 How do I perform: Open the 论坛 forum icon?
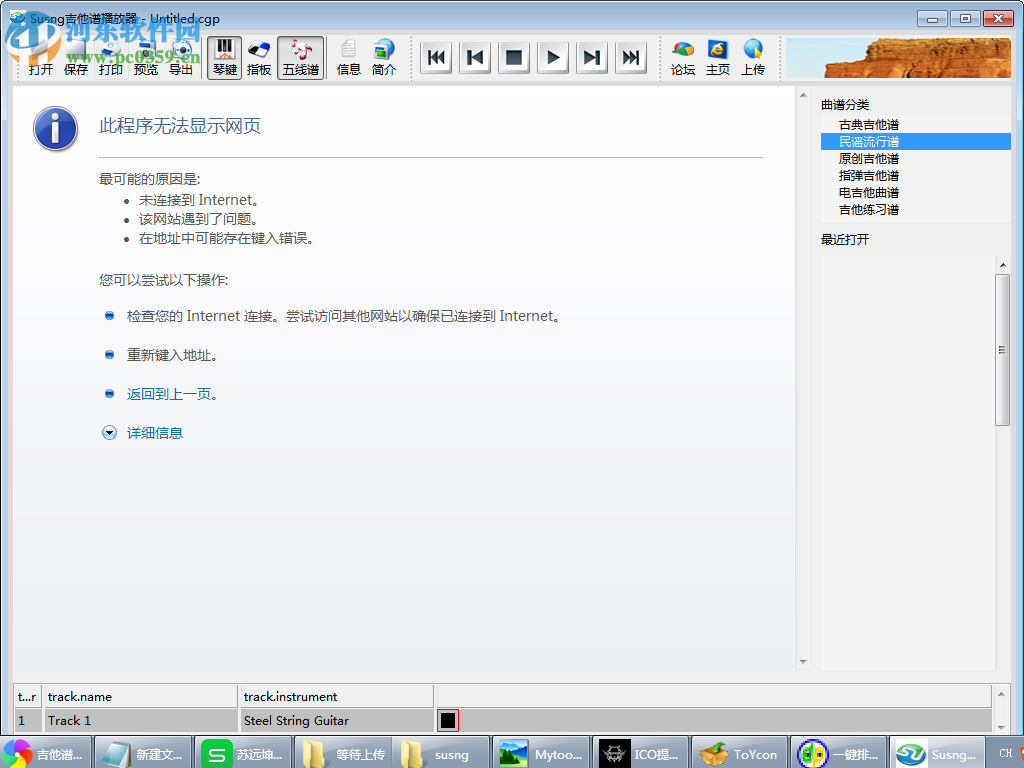coord(682,57)
